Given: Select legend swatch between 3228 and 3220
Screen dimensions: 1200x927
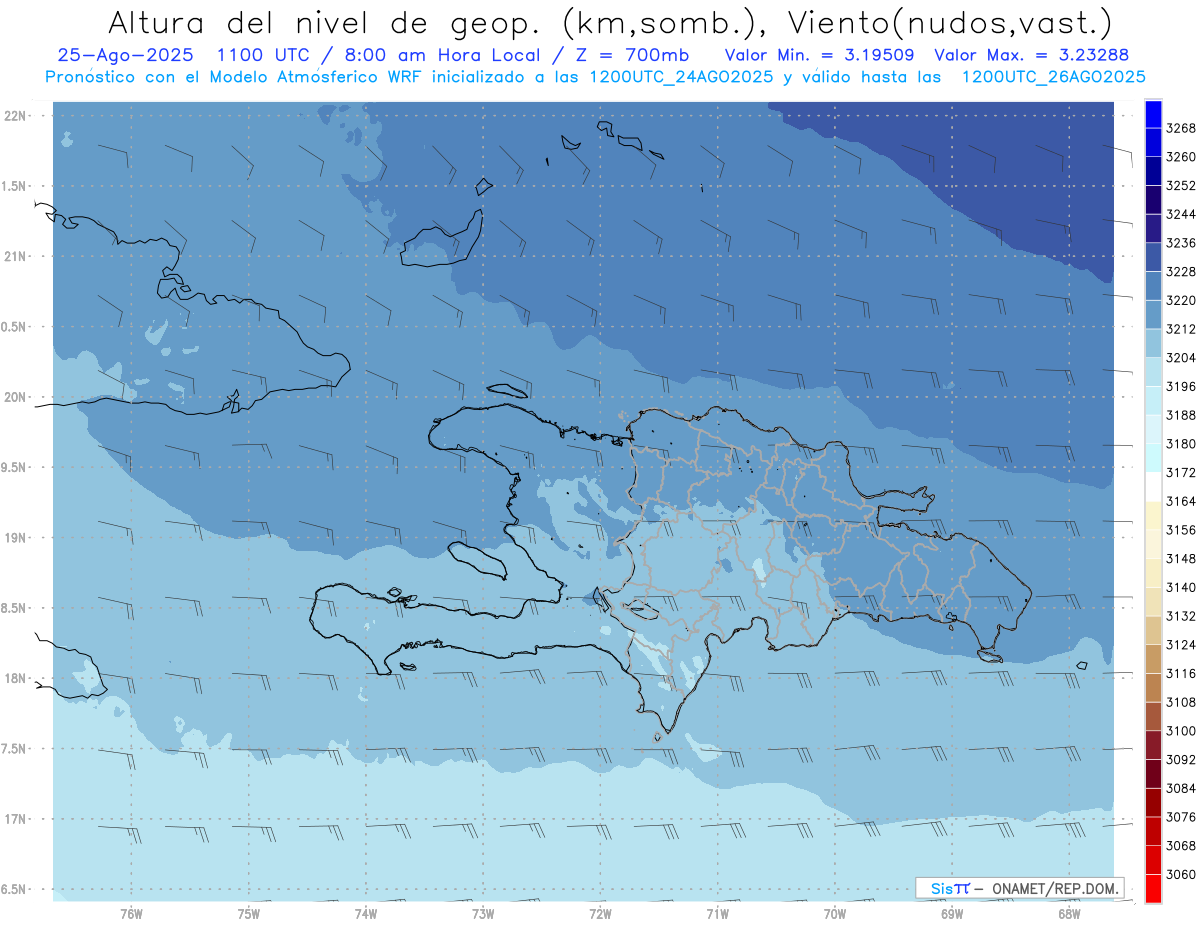Looking at the screenshot, I should (1153, 286).
